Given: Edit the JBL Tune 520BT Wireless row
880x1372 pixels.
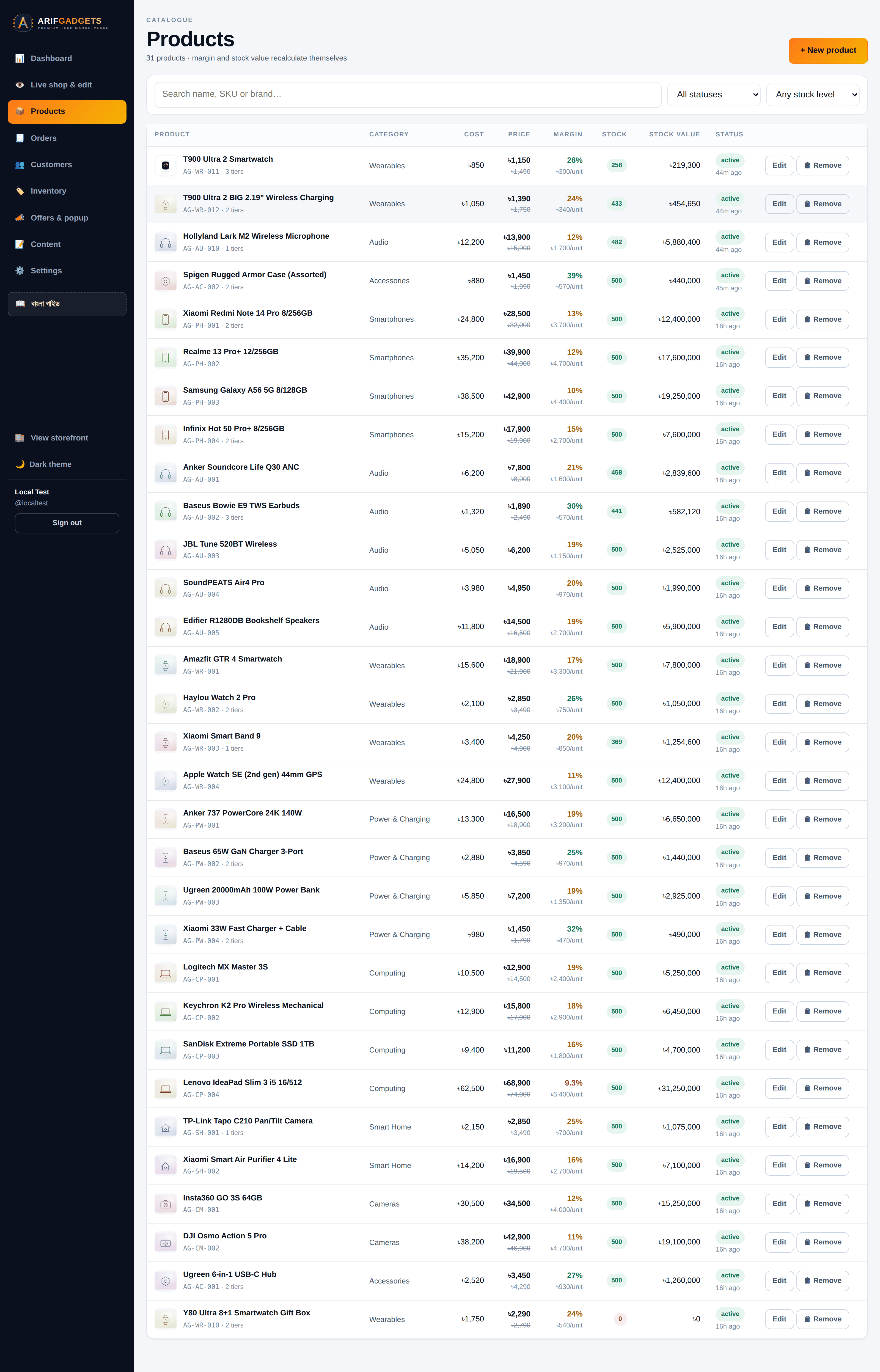Looking at the screenshot, I should click(x=779, y=550).
